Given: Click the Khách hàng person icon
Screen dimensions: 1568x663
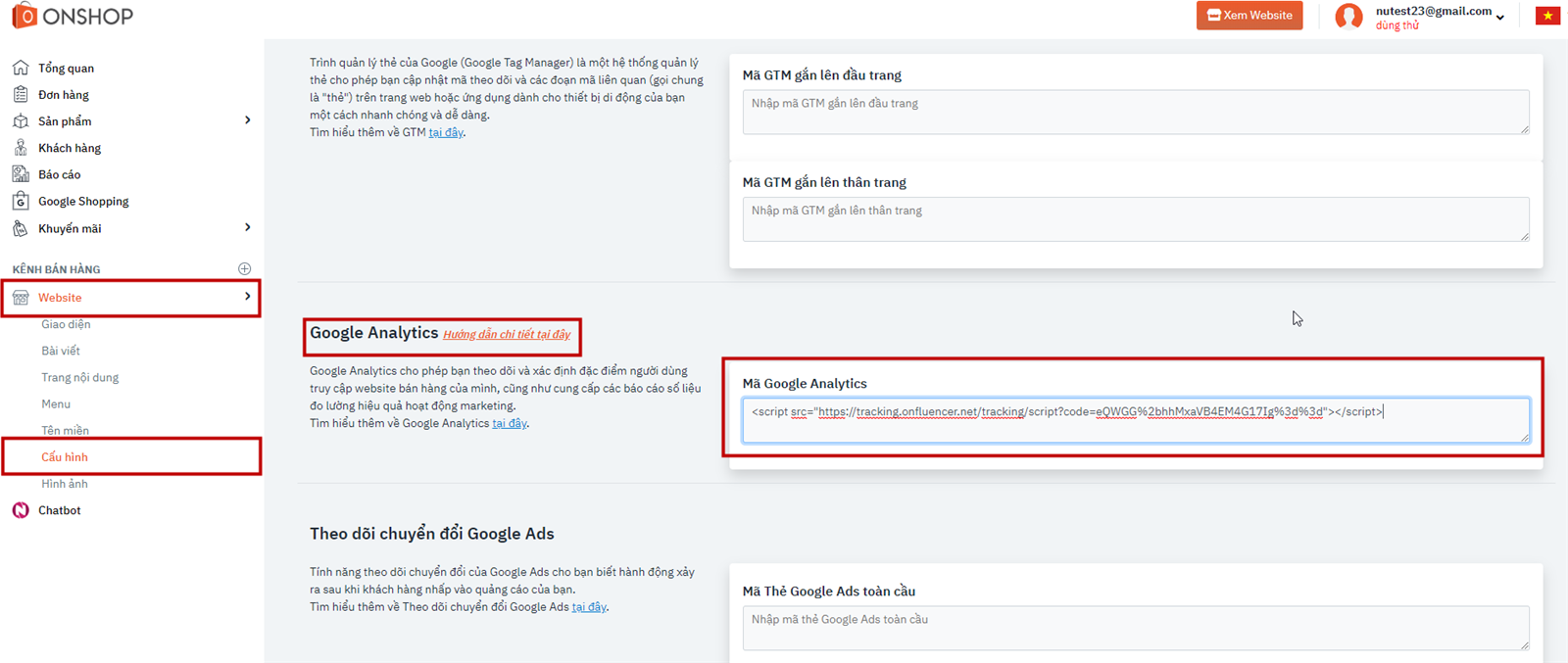Looking at the screenshot, I should 21,148.
